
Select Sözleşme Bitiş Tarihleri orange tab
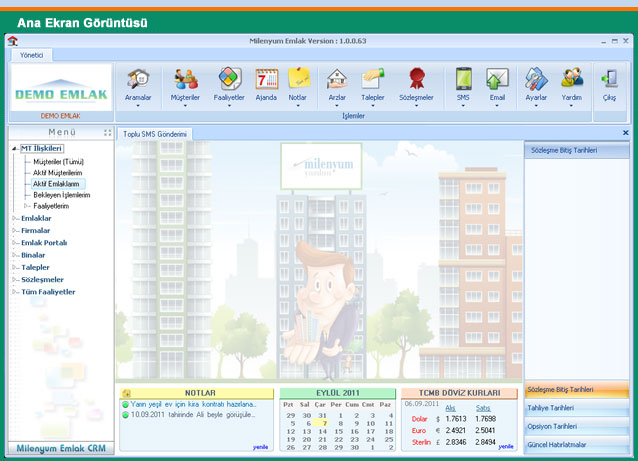click(x=577, y=390)
